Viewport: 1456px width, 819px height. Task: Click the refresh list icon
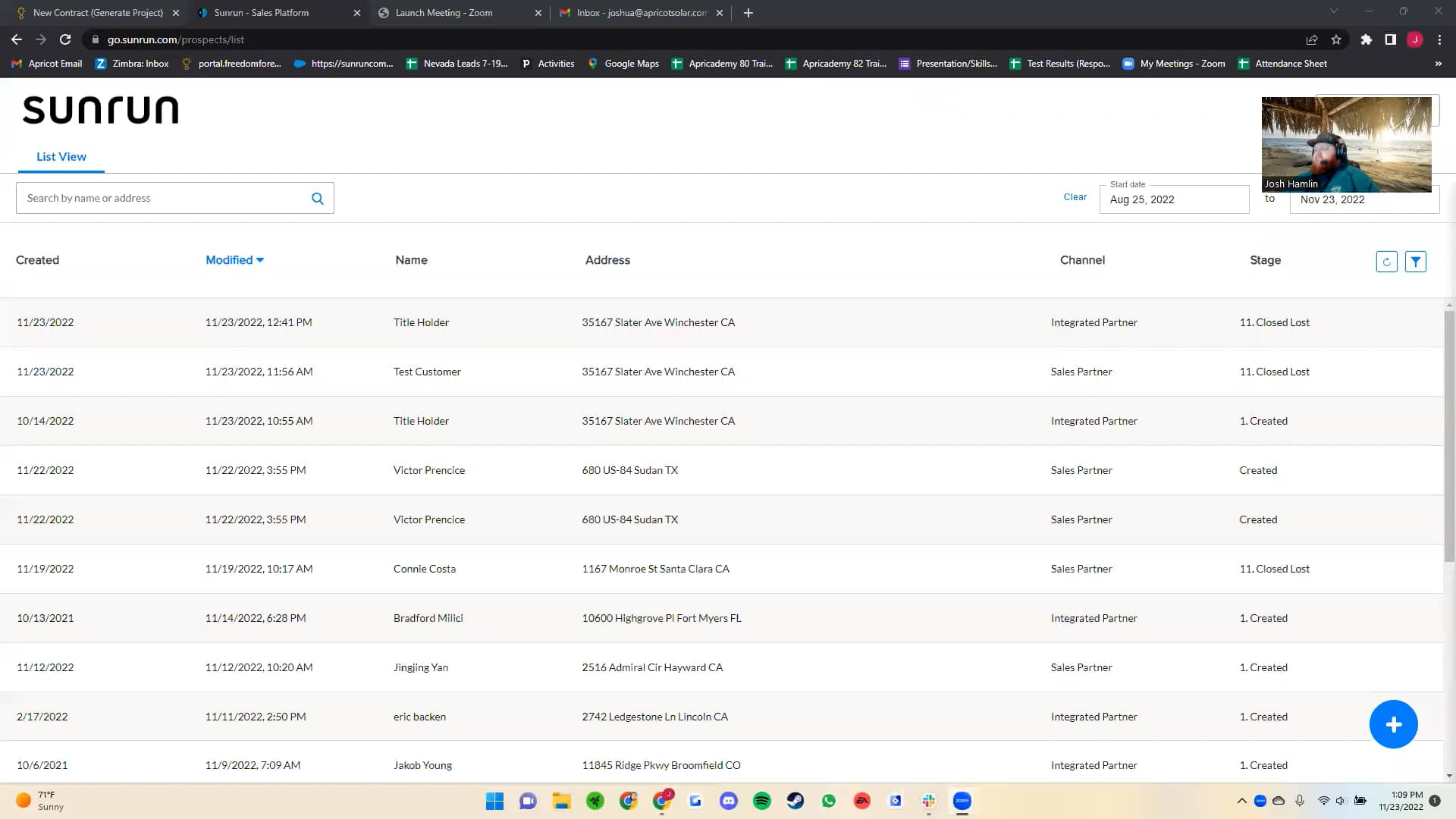[1386, 262]
